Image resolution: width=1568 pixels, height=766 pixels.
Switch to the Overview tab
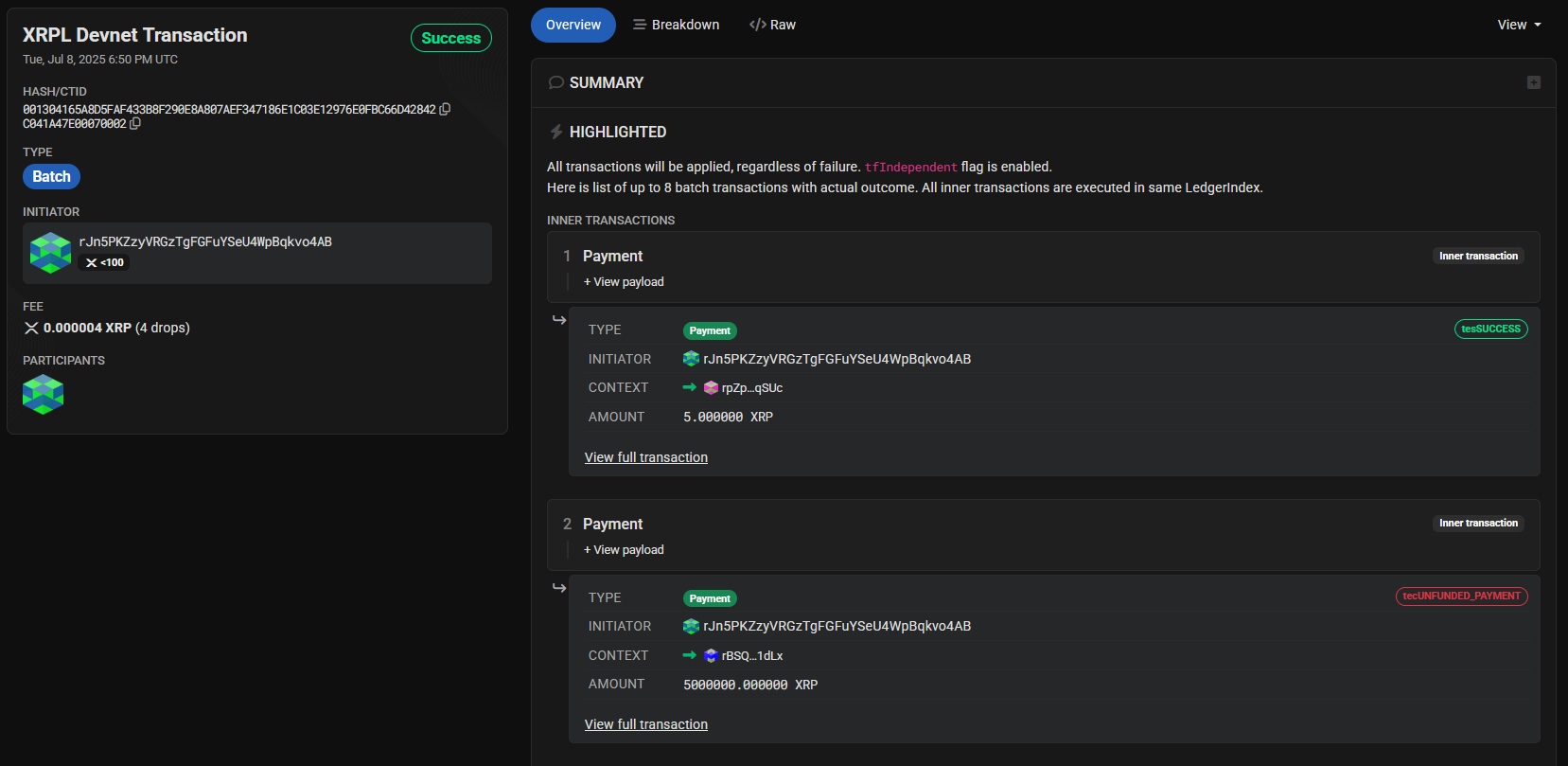[573, 25]
